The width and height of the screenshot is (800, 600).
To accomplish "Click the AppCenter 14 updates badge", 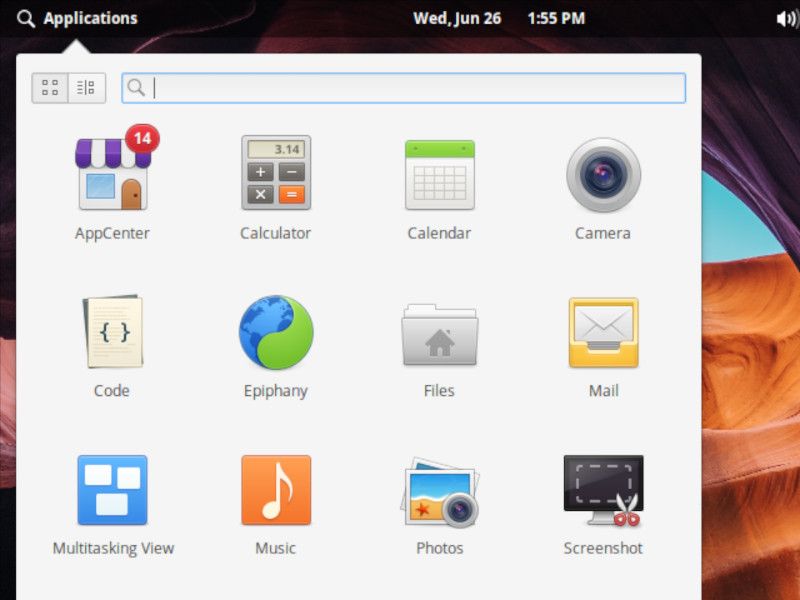I will pyautogui.click(x=142, y=139).
